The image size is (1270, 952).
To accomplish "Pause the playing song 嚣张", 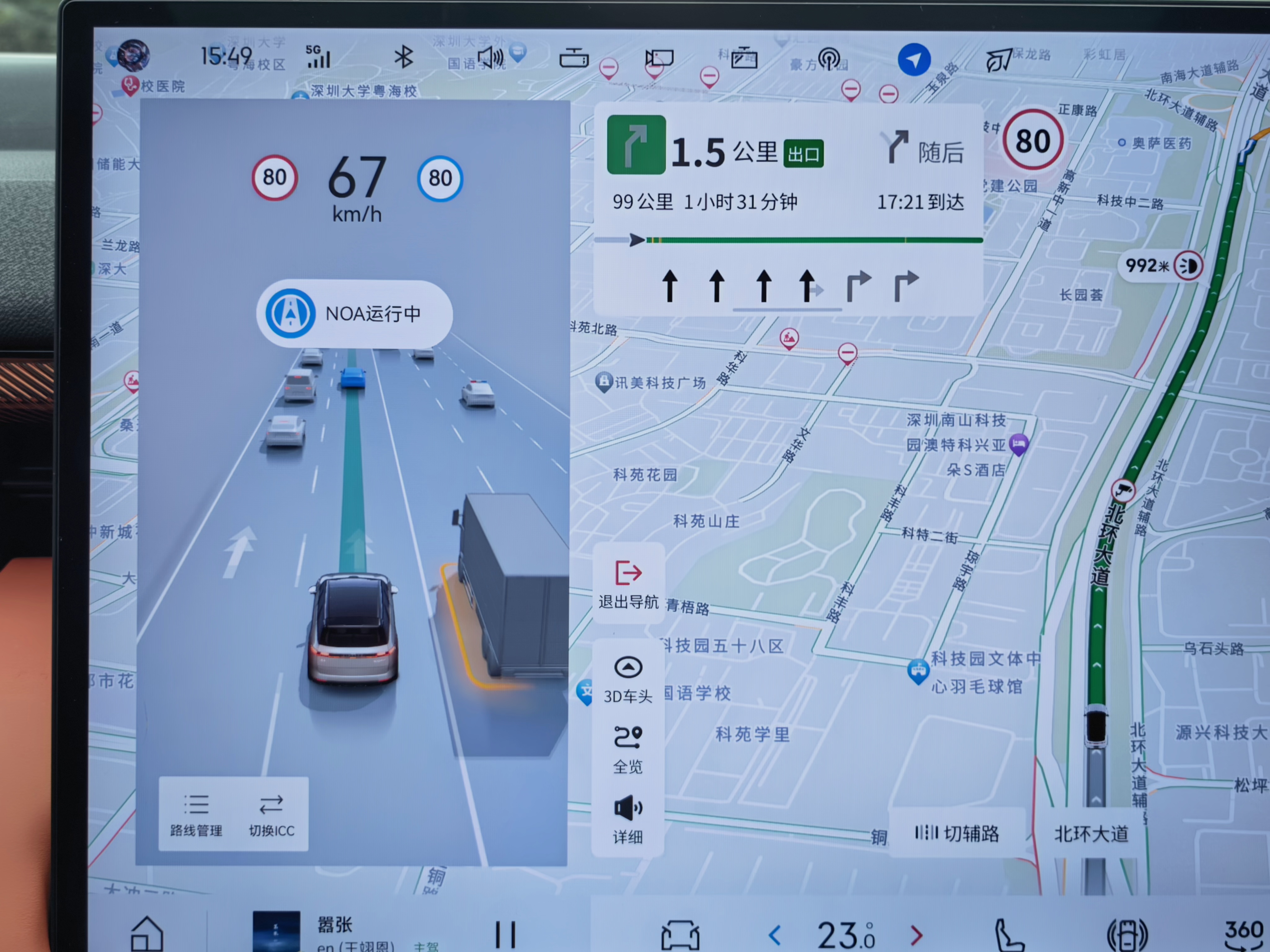I will [505, 935].
